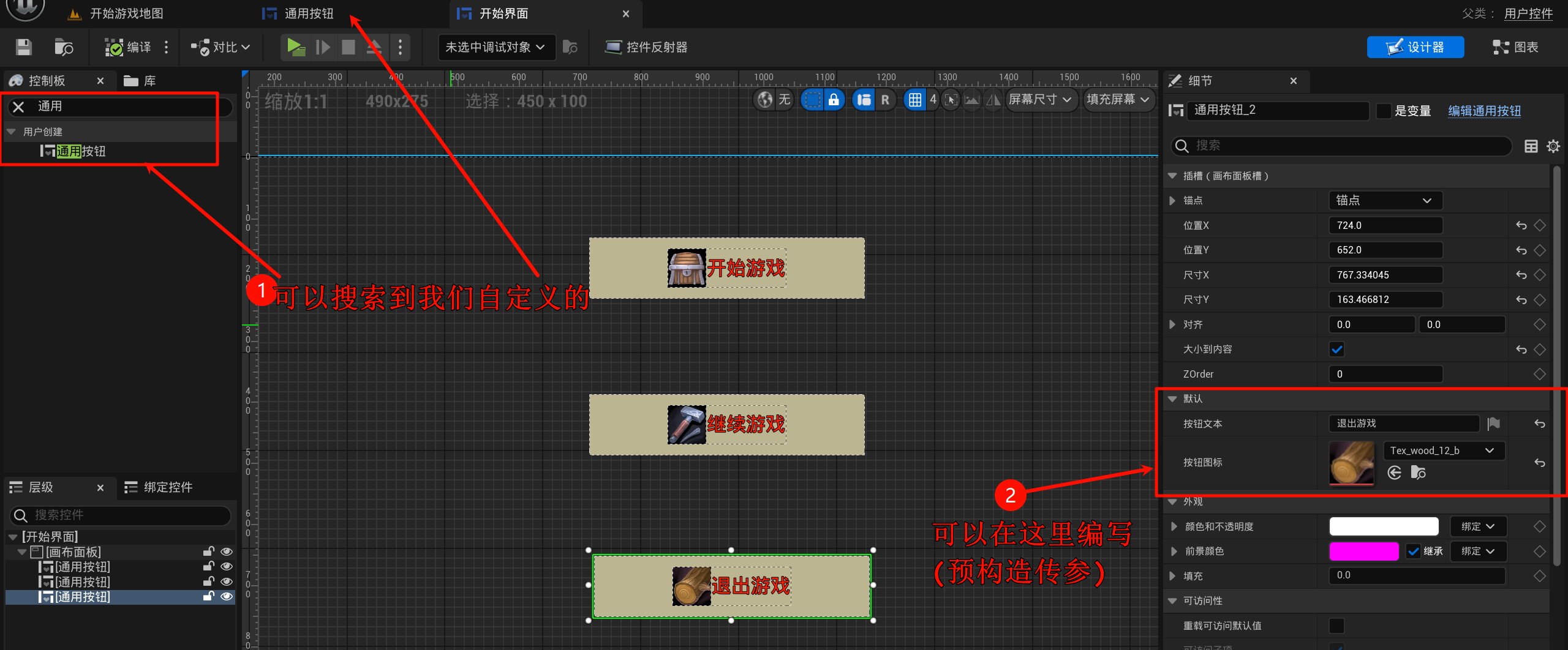Open the 控件反射器 widget reflector
This screenshot has width=1568, height=650.
click(x=646, y=47)
